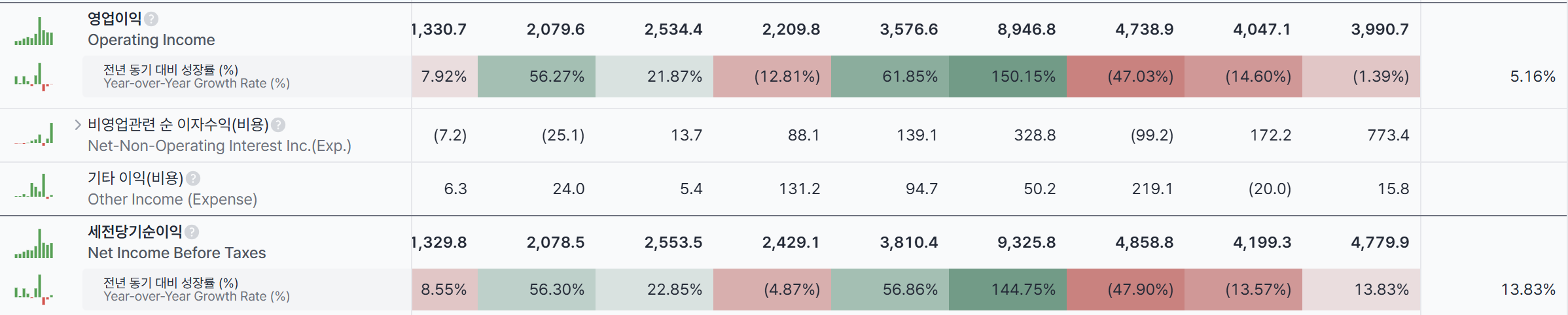
Task: Click the 150.15% growth cell
Action: point(1008,76)
